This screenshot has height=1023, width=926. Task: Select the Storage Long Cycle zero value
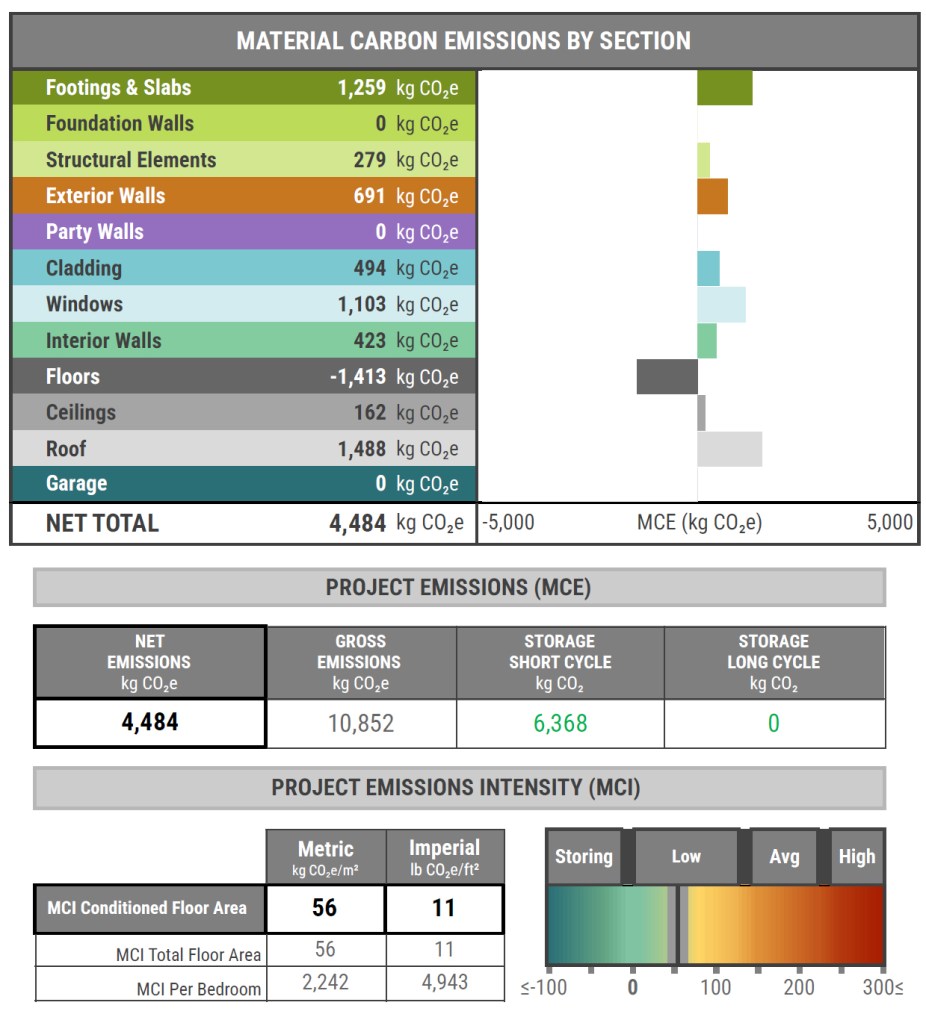[773, 723]
